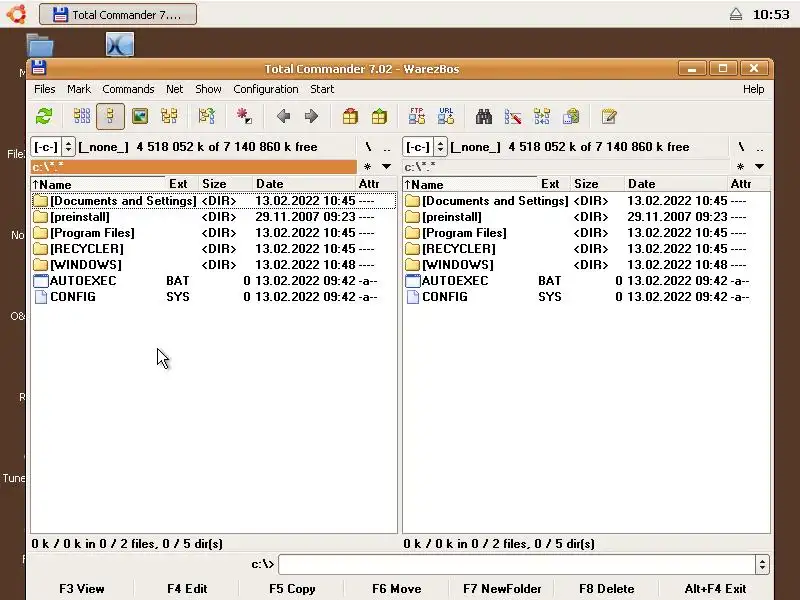Open right panel directory hotlist asterisk
Image resolution: width=800 pixels, height=600 pixels.
(x=740, y=167)
